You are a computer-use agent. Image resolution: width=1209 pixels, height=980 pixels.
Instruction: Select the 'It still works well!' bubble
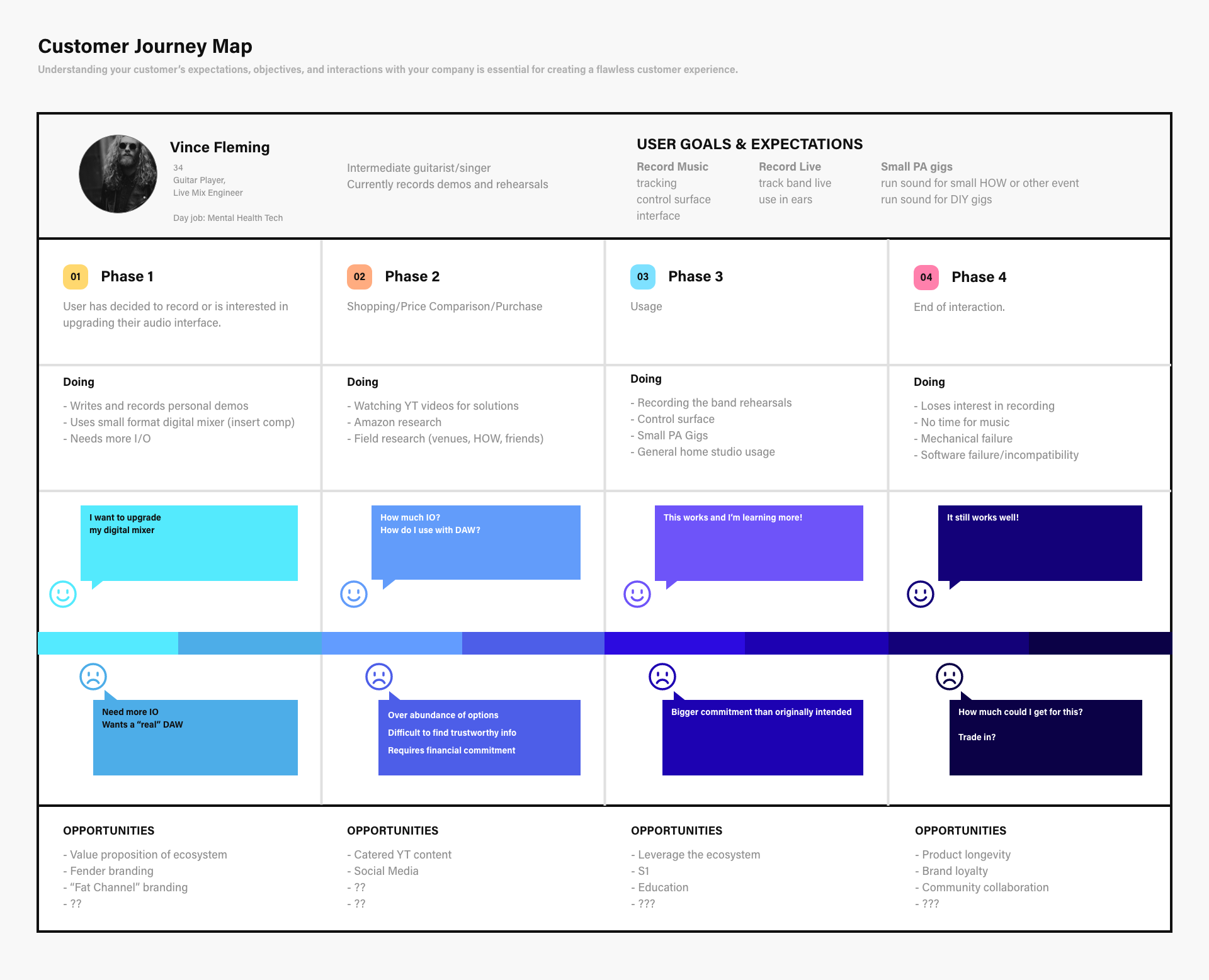pos(1040,543)
